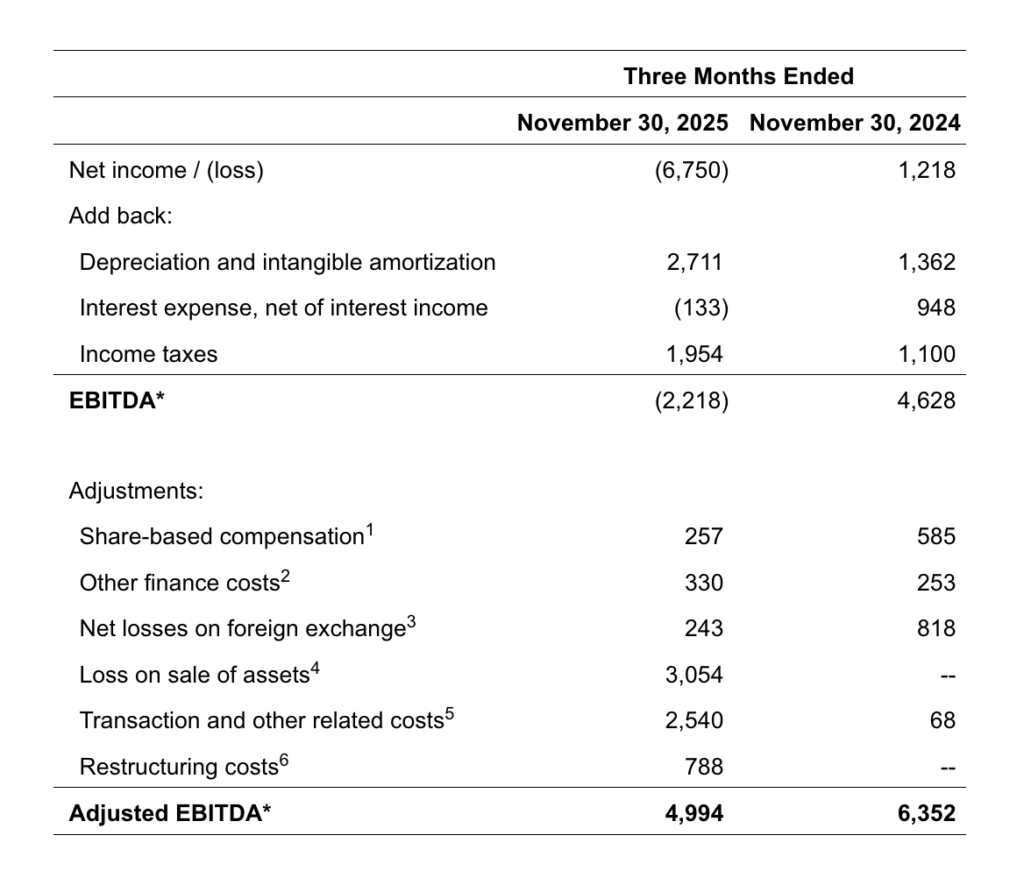Screen dimensions: 1024x878
Task: Select the 6,352 Adjusted EBITDA value
Action: click(x=926, y=813)
